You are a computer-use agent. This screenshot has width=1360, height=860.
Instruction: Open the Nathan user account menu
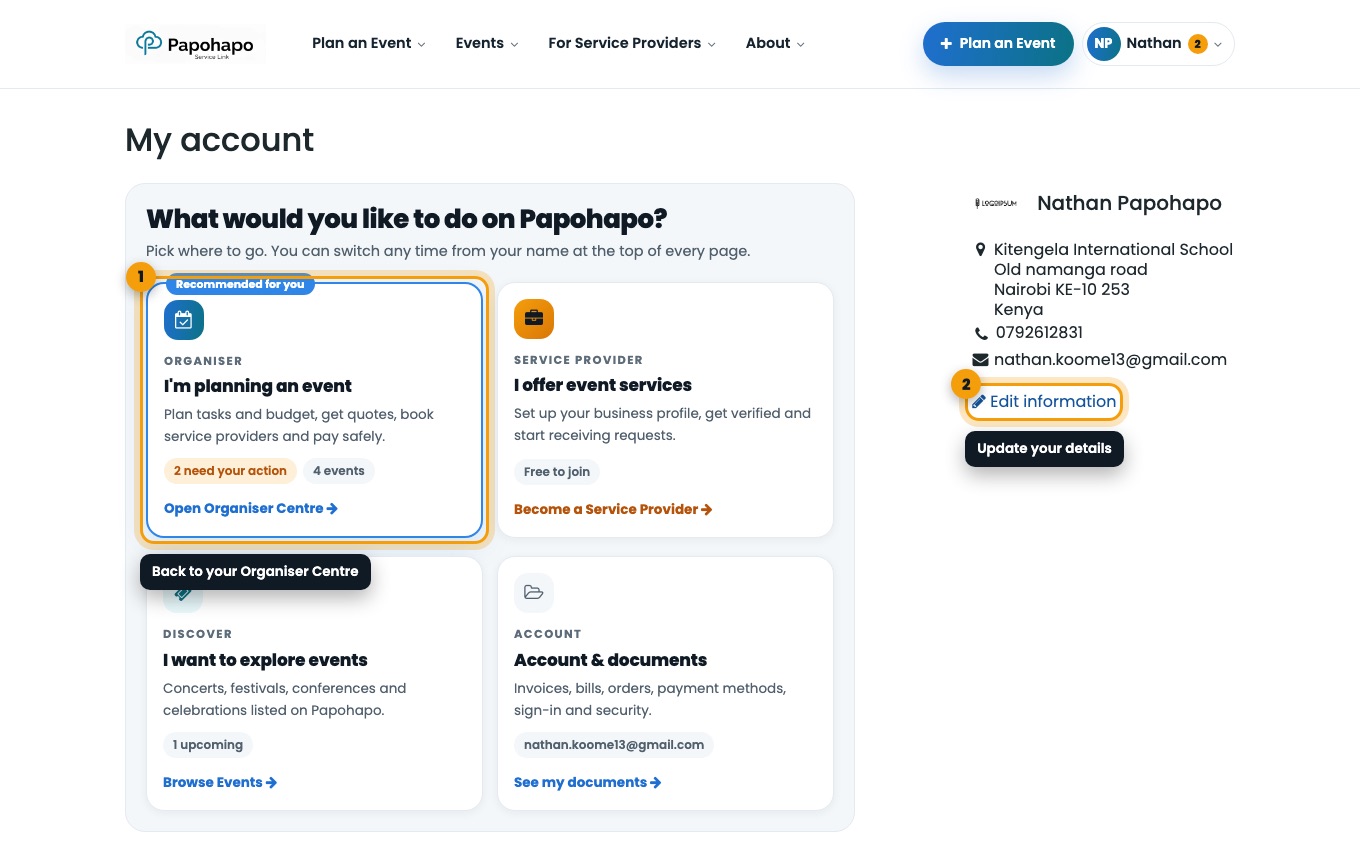[x=1158, y=44]
